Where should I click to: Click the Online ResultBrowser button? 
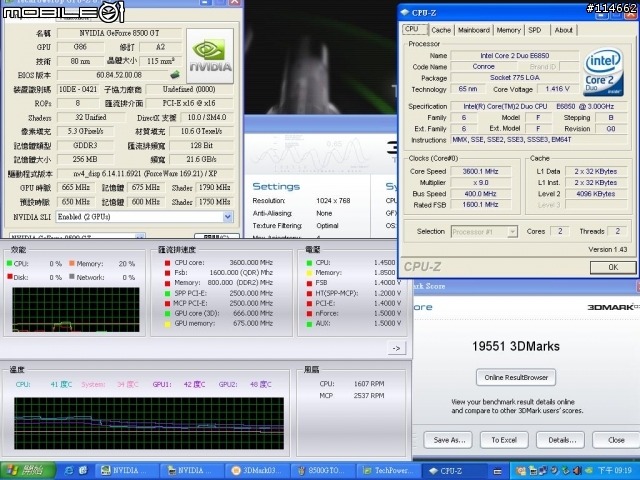tap(516, 378)
